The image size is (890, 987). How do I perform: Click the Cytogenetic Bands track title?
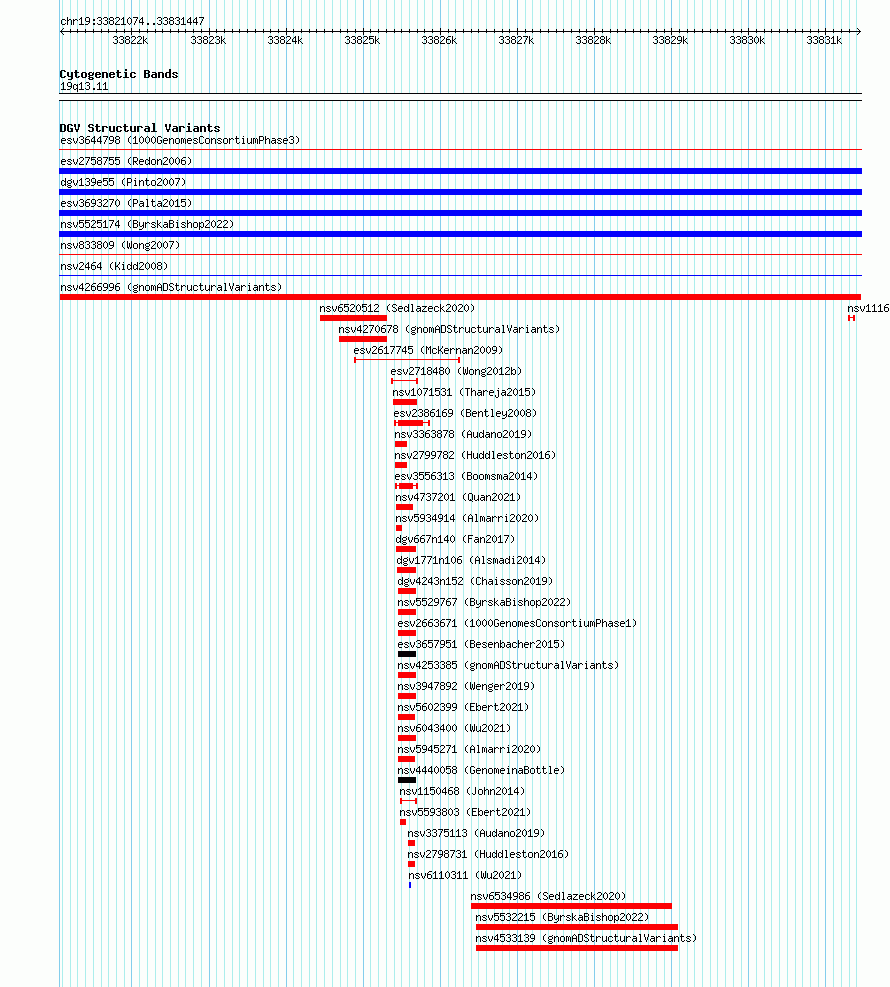pos(119,74)
